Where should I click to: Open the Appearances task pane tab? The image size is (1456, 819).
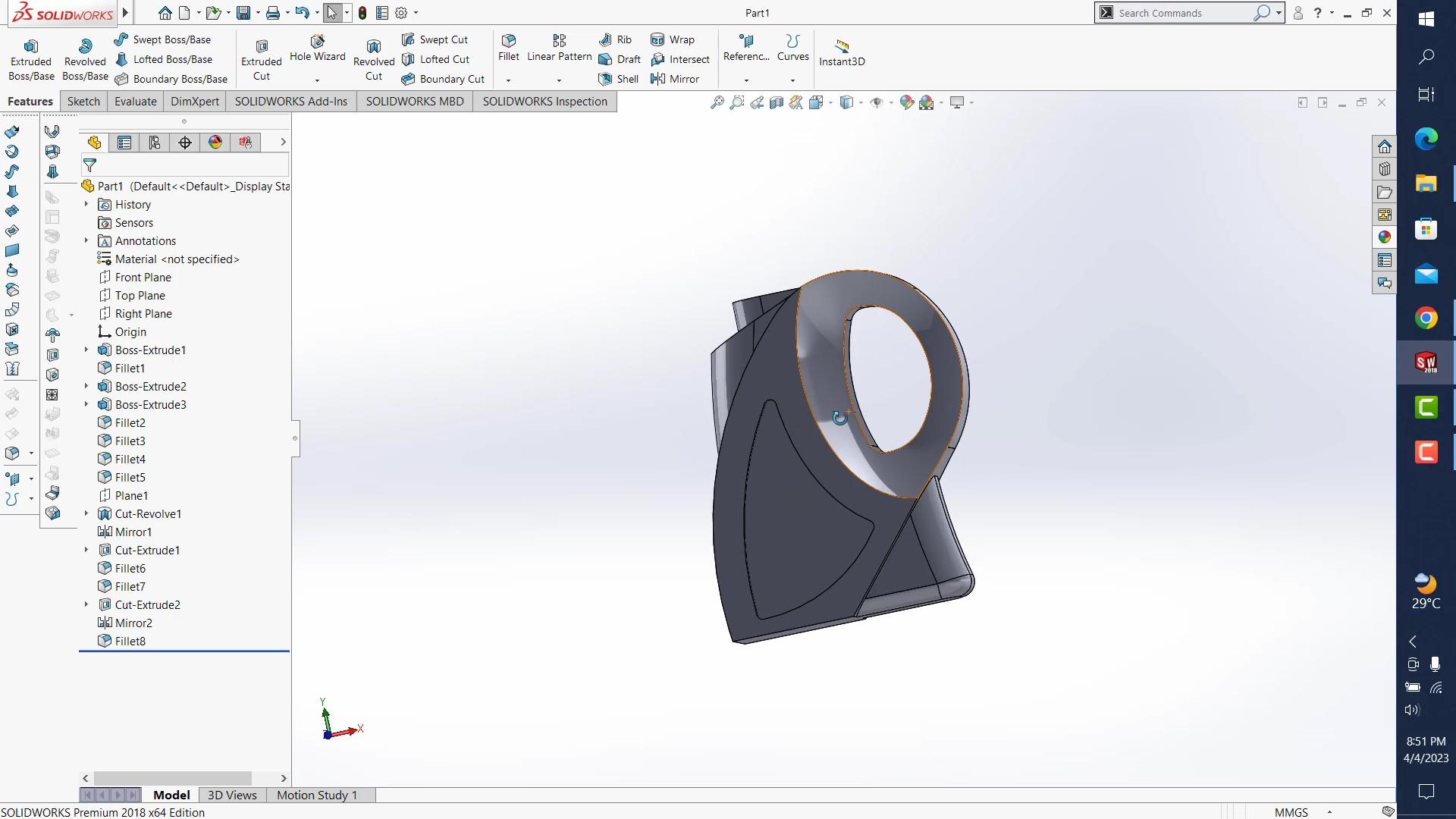pos(1385,237)
